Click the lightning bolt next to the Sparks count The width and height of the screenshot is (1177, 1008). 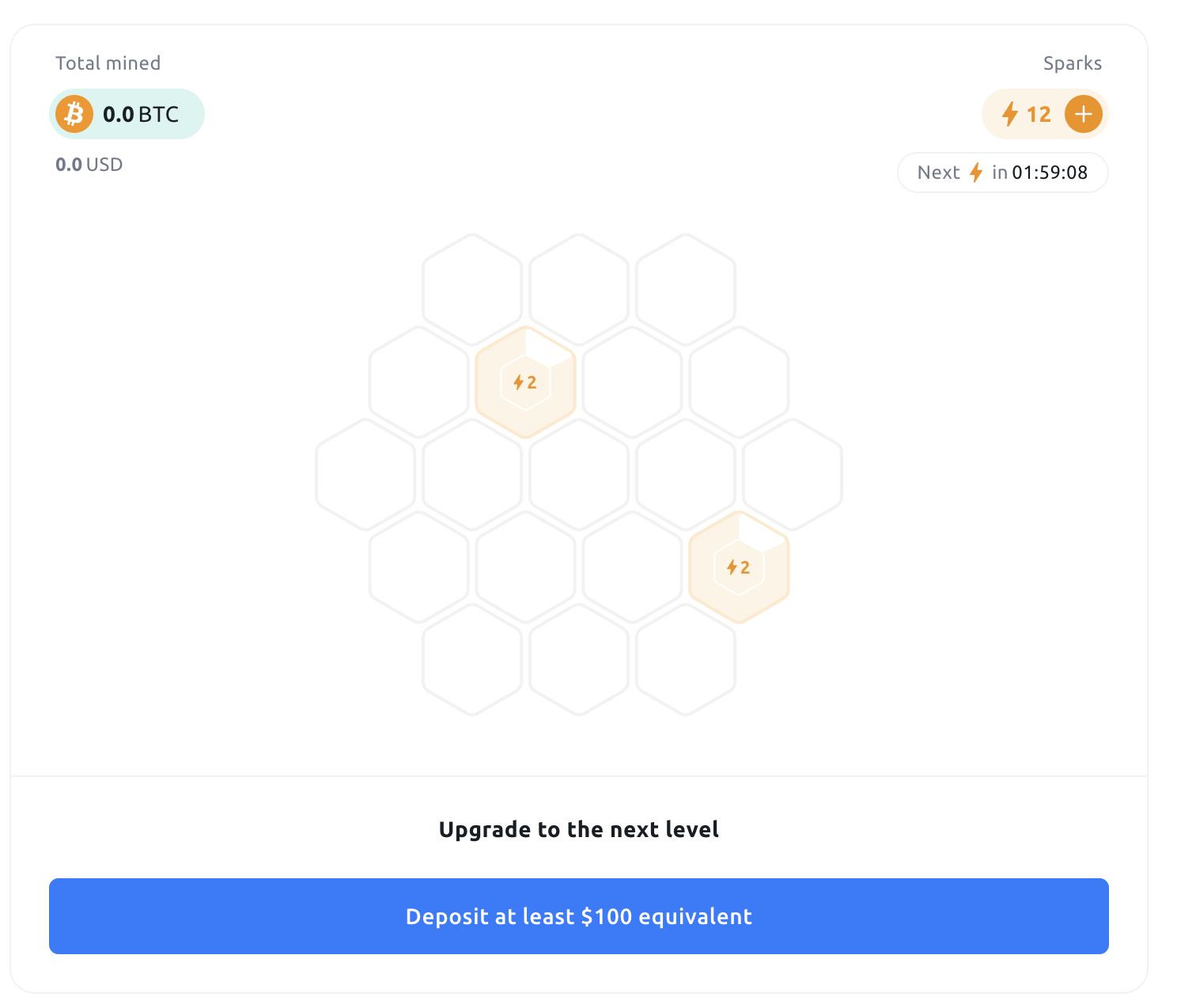coord(1009,114)
